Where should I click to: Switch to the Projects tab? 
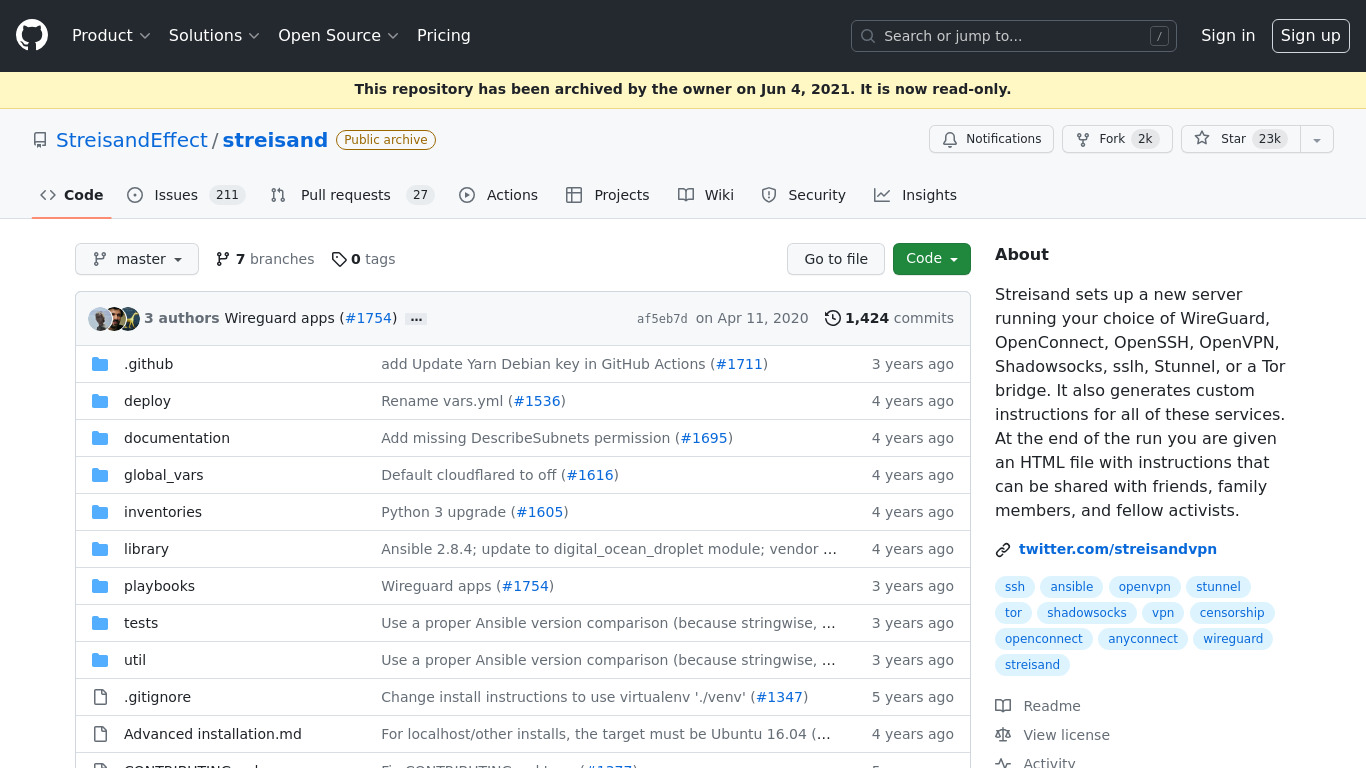tap(608, 195)
